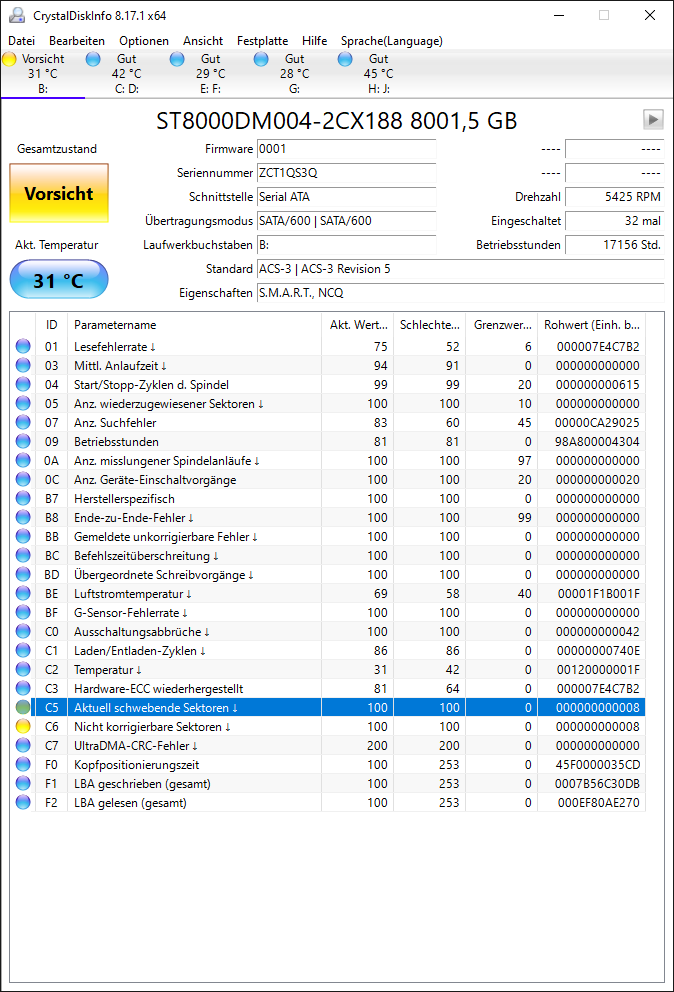
Task: Click the Rohwert column header
Action: point(591,325)
